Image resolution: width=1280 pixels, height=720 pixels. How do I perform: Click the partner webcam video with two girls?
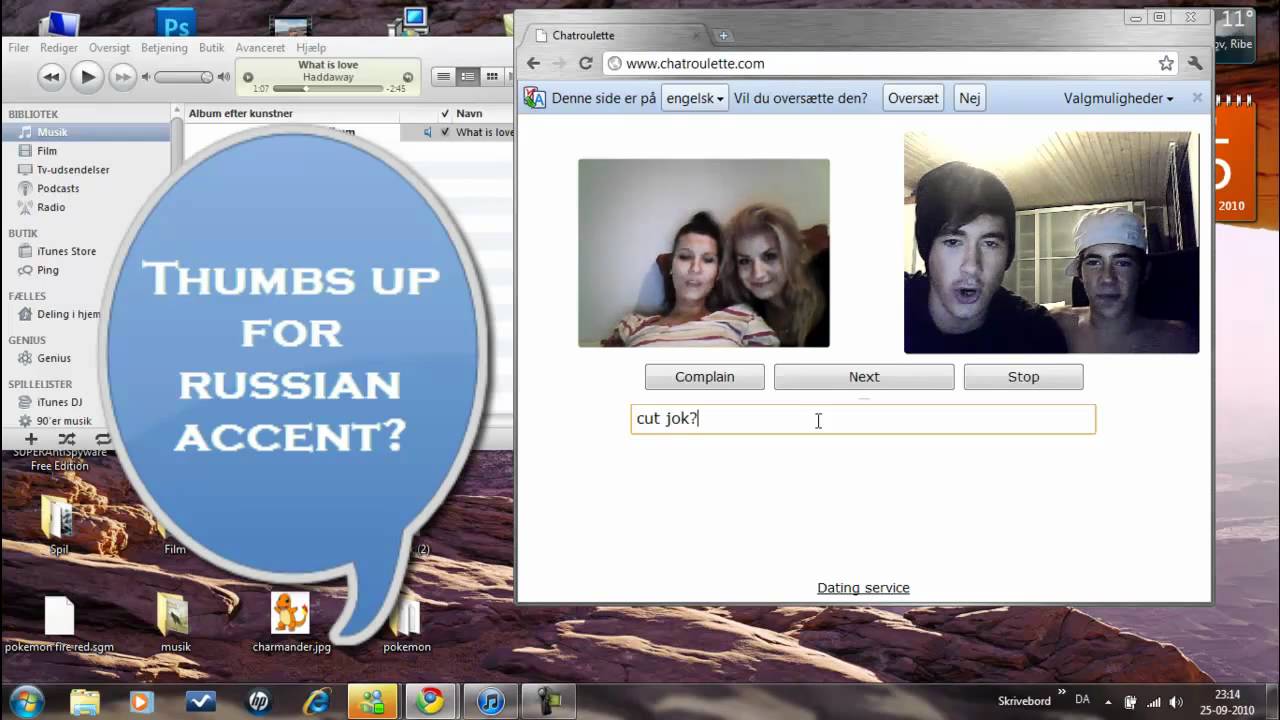point(704,253)
